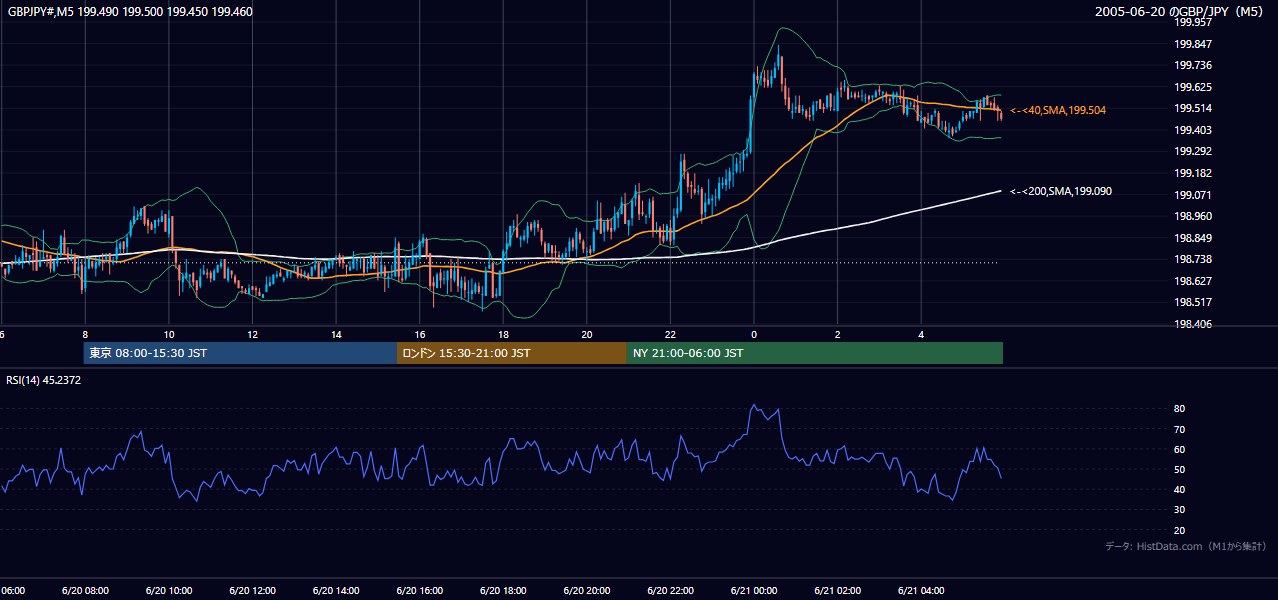Click RSI scale value 20 on right axis
The height and width of the screenshot is (600, 1278).
coord(1180,531)
